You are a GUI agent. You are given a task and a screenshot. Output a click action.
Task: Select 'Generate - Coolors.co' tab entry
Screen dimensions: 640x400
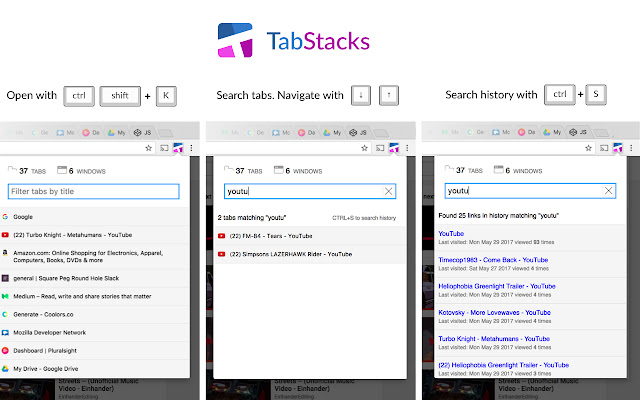(x=95, y=314)
